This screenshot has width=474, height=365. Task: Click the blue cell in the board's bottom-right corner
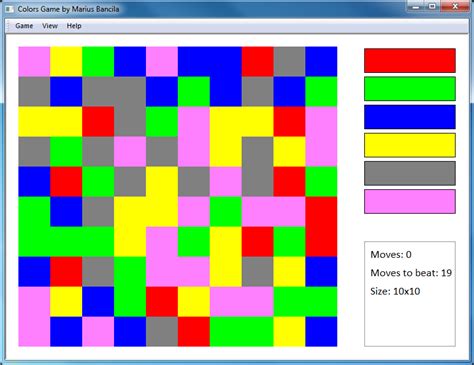[321, 332]
